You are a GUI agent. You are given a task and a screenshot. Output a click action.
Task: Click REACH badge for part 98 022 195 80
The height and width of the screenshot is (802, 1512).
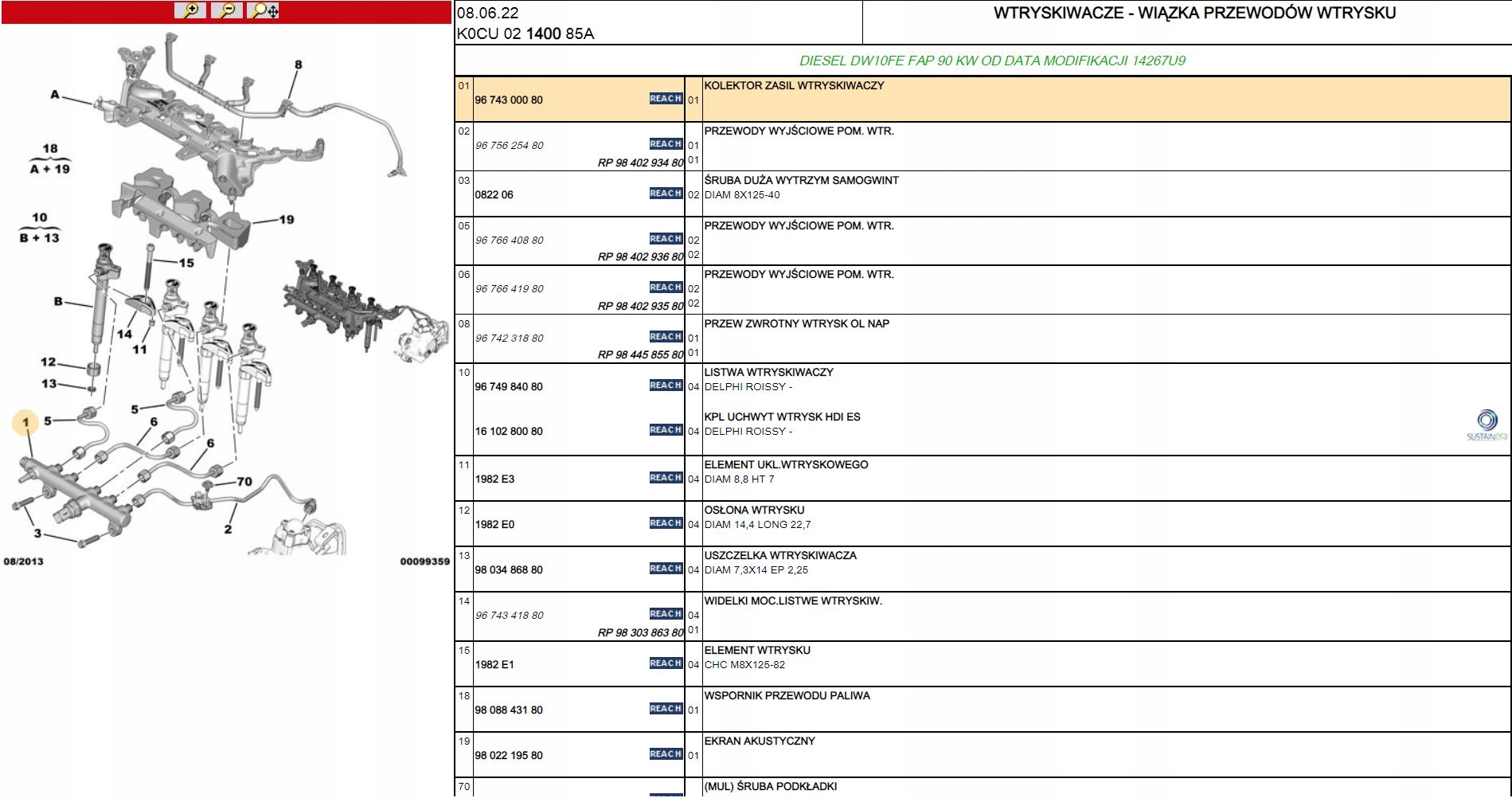[x=666, y=754]
